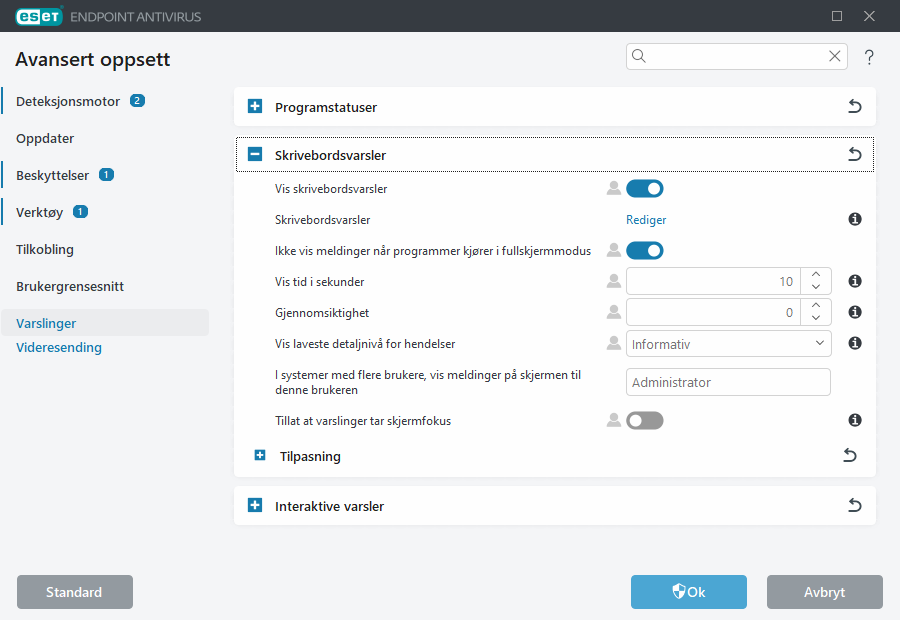The width and height of the screenshot is (900, 620).
Task: Click Avbryt to cancel
Action: (x=824, y=592)
